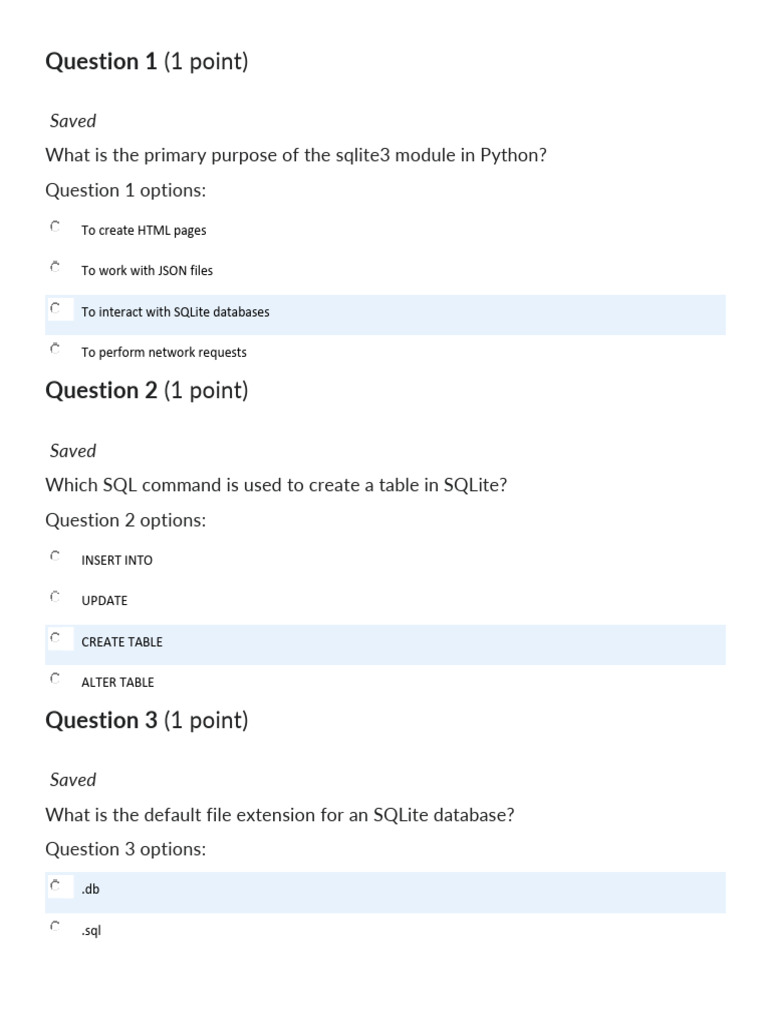This screenshot has height=1024, width=768.
Task: Choose the 'To work with JSON files' option
Action: click(x=55, y=267)
